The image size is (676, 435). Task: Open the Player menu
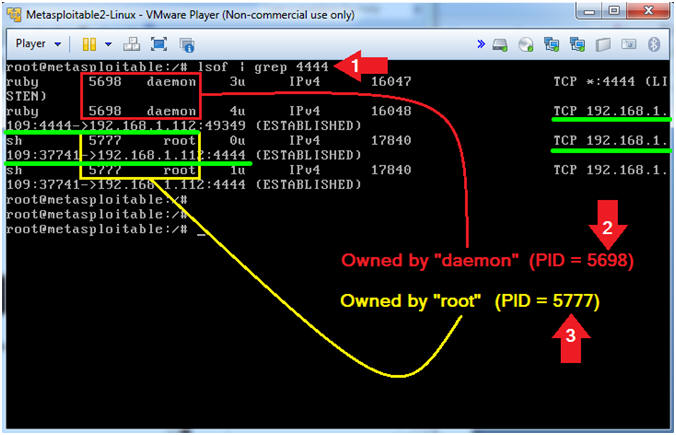coord(31,44)
